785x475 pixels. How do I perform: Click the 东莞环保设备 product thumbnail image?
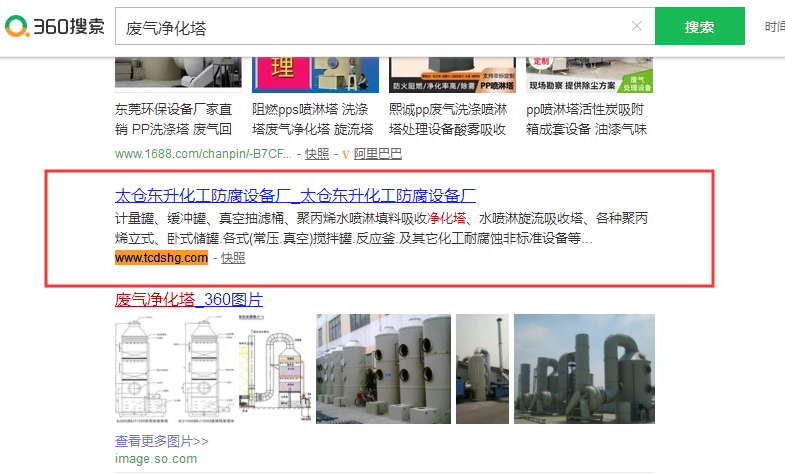178,75
